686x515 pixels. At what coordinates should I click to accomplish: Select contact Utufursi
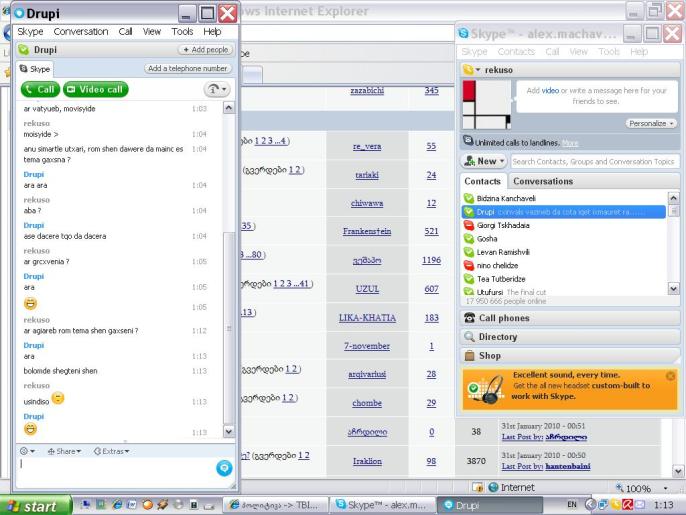pyautogui.click(x=564, y=291)
